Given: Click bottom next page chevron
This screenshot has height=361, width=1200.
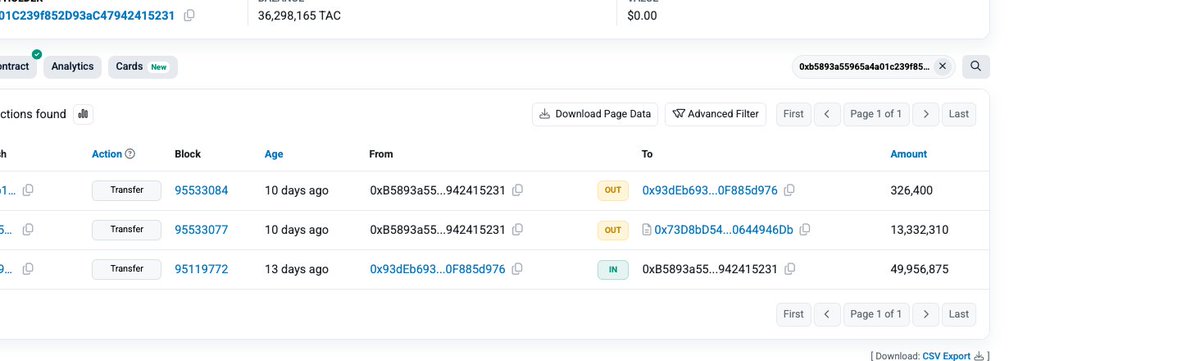Looking at the screenshot, I should tap(926, 314).
